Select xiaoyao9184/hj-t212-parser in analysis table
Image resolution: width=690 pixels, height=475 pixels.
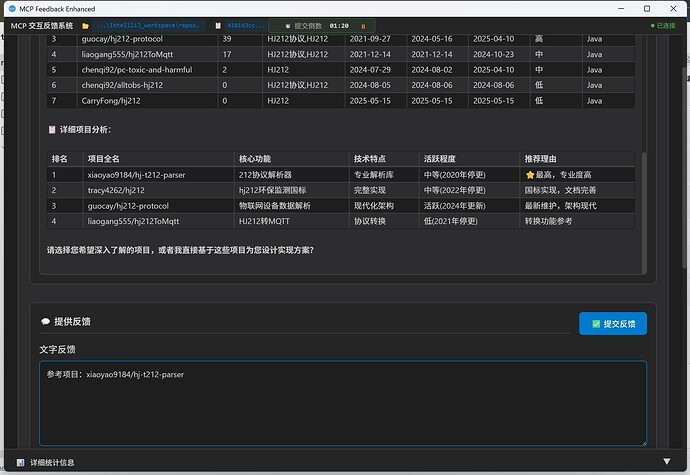click(x=136, y=175)
